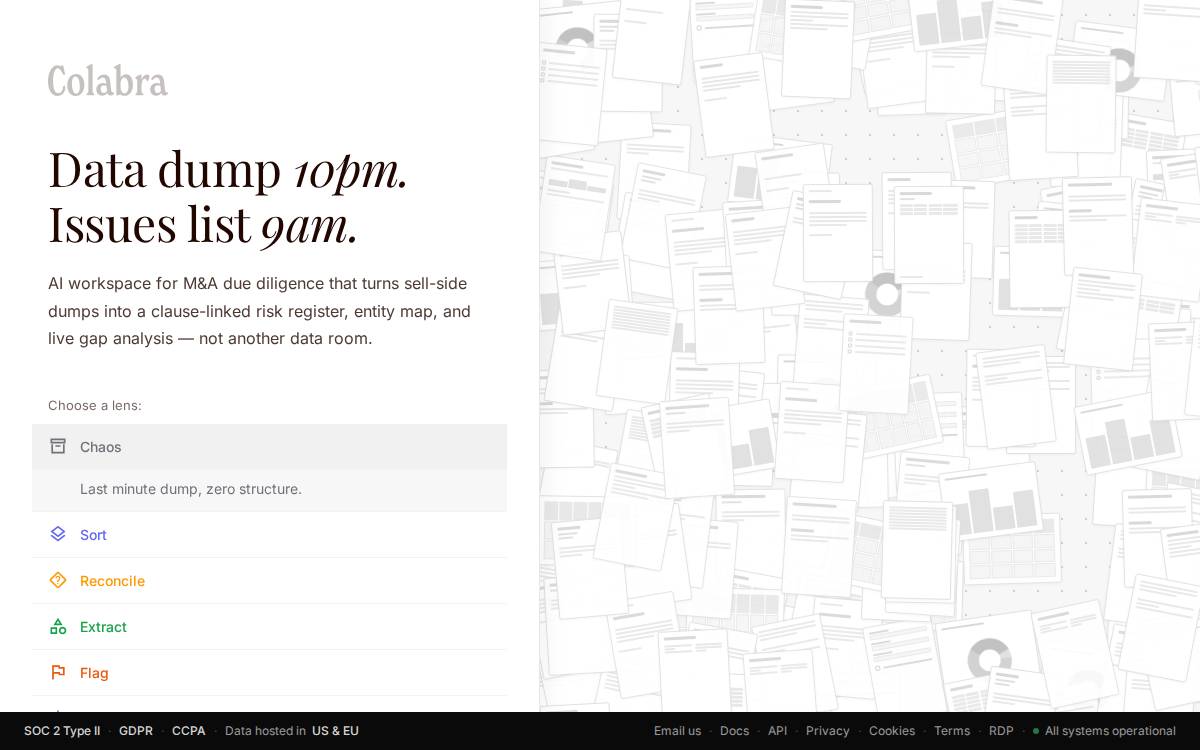Click the 'Issues list 9am.' headline

[203, 223]
